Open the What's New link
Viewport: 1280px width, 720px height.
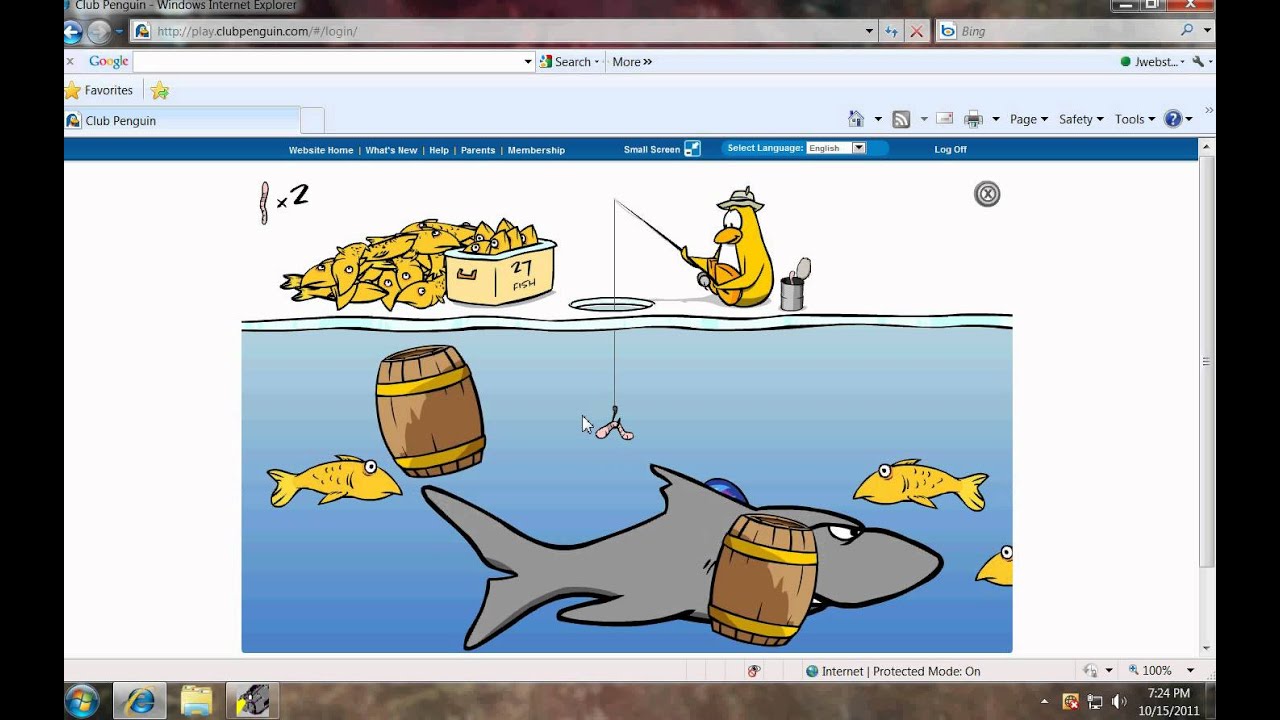click(x=391, y=150)
